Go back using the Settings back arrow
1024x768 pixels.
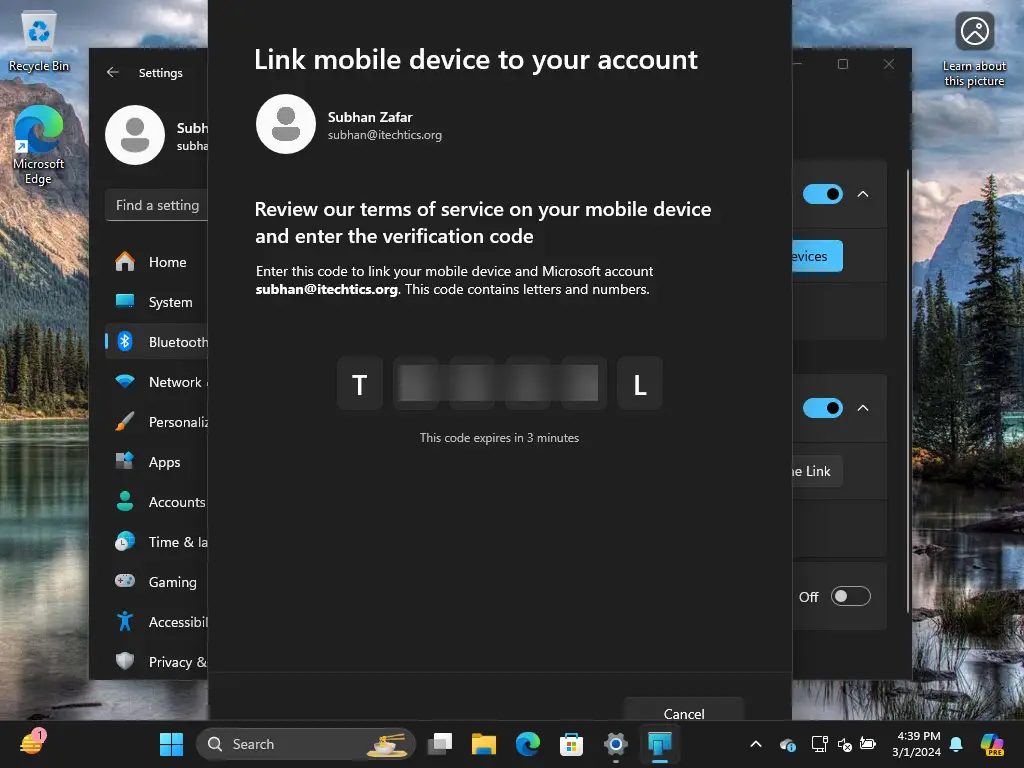tap(112, 72)
